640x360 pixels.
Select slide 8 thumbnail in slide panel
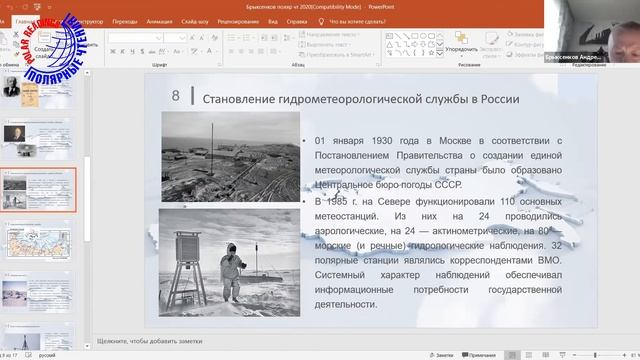pyautogui.click(x=38, y=190)
